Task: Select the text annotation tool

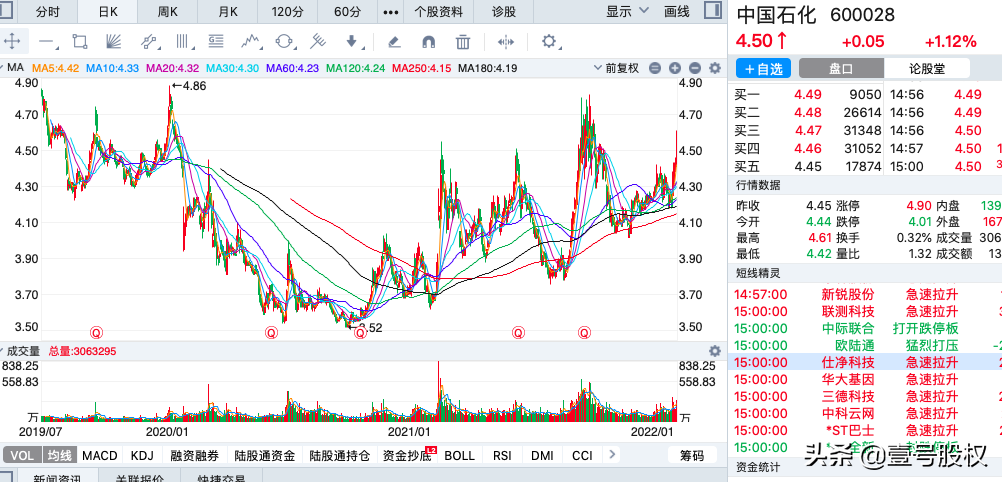Action: pyautogui.click(x=217, y=42)
